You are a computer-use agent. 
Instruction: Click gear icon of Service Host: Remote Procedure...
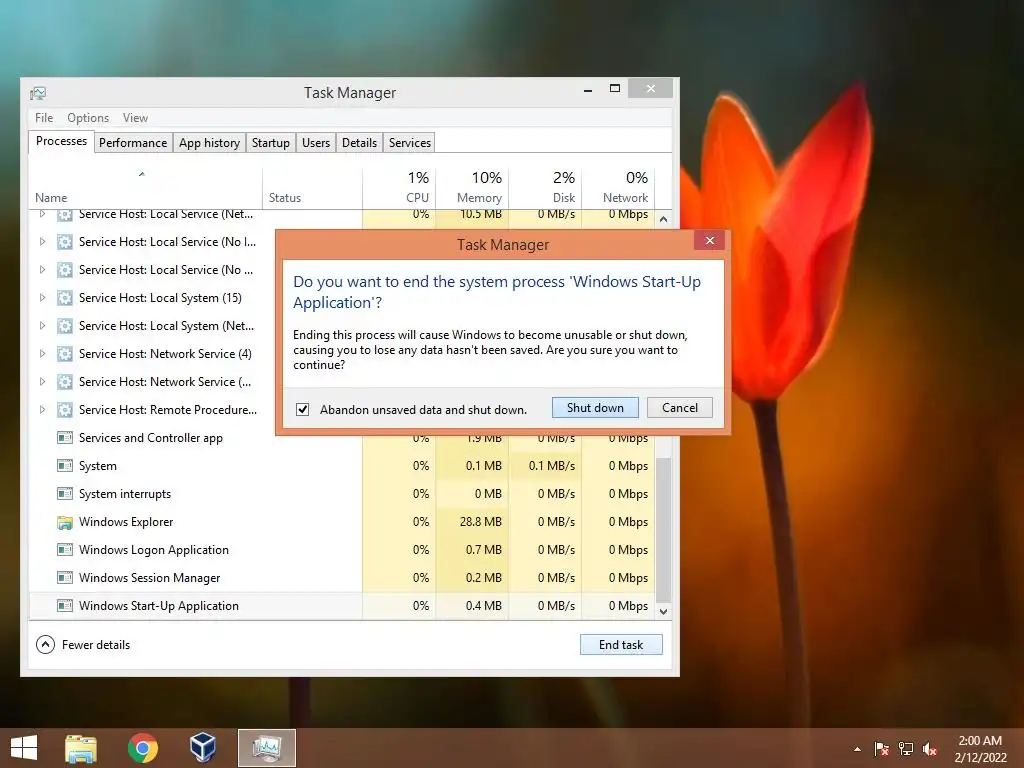click(x=65, y=410)
